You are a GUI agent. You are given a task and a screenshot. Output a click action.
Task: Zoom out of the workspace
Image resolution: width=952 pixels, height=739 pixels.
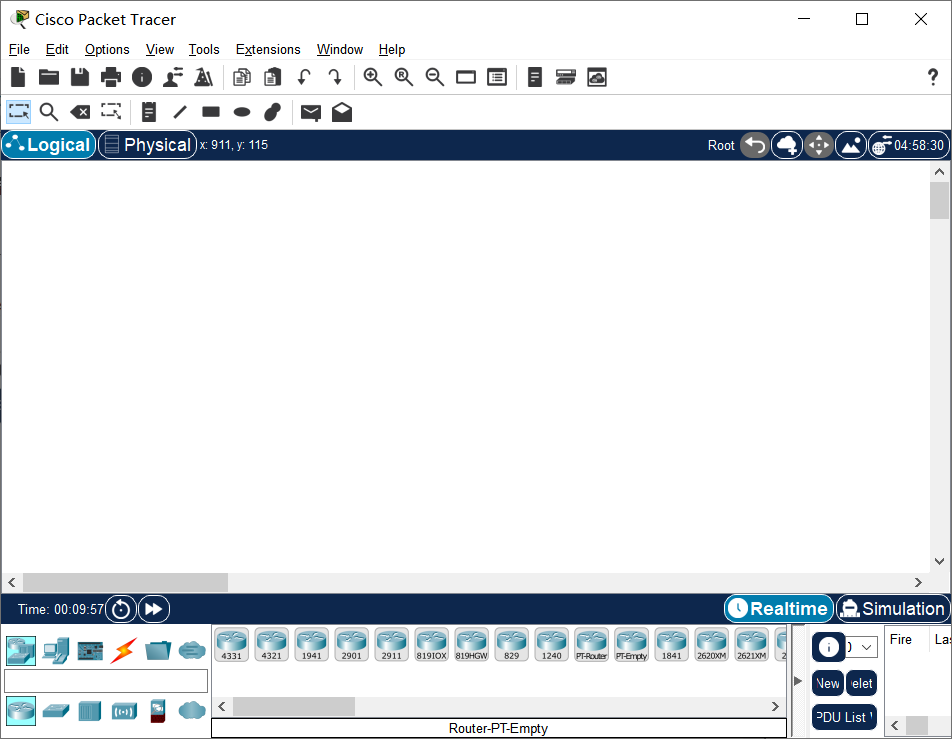tap(435, 77)
